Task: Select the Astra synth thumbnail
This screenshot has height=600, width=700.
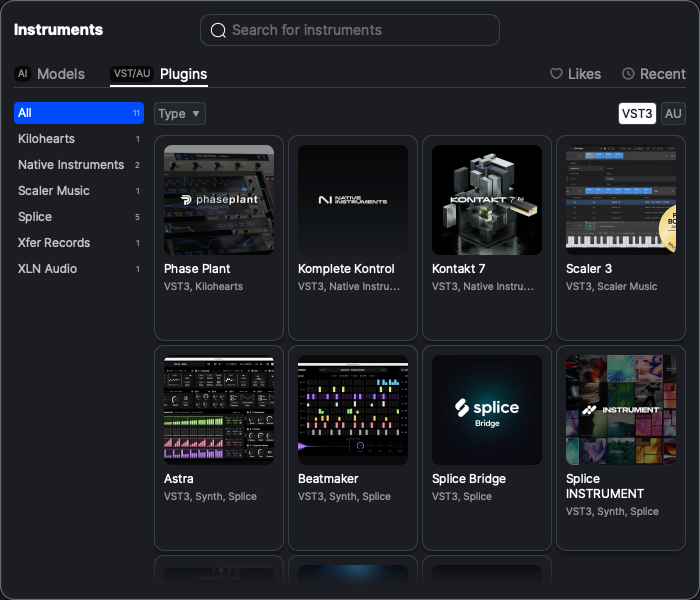Action: pos(219,410)
